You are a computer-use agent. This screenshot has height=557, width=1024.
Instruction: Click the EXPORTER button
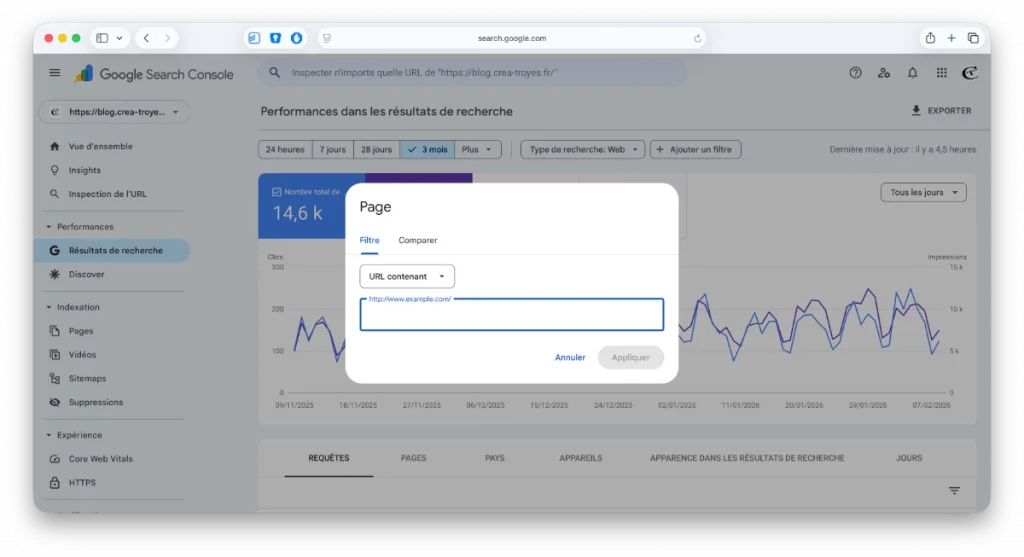pyautogui.click(x=941, y=111)
